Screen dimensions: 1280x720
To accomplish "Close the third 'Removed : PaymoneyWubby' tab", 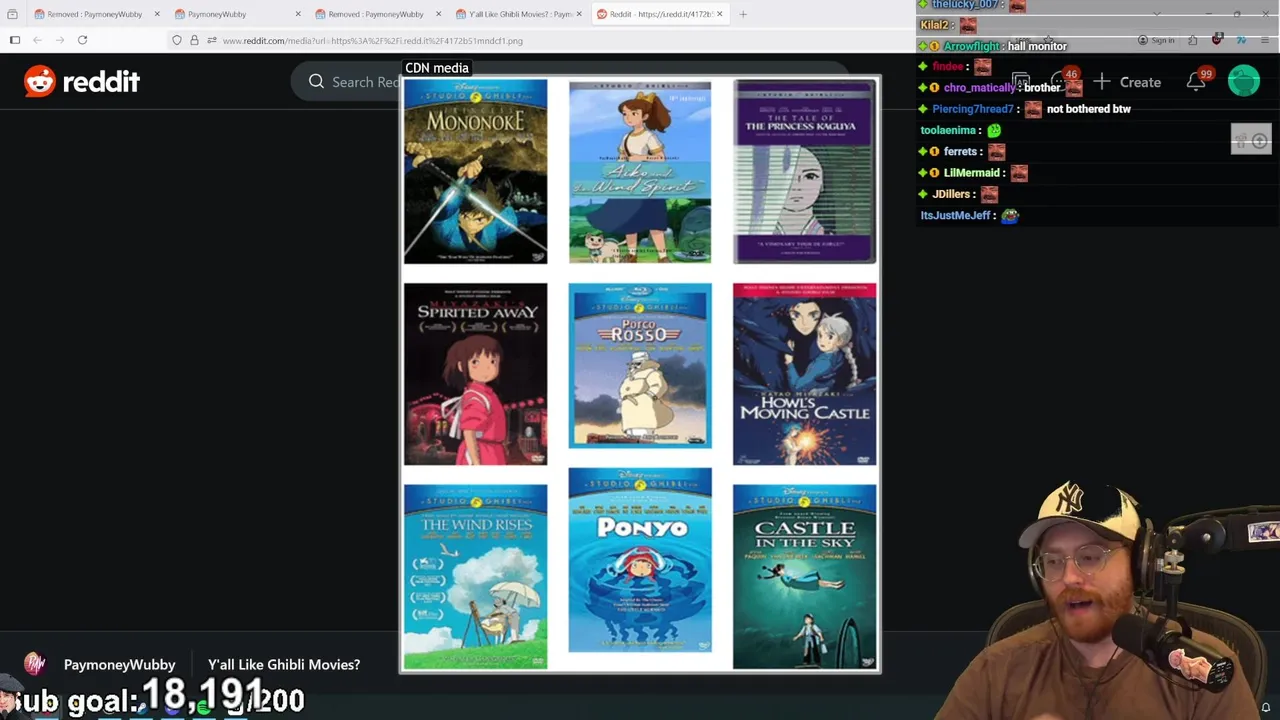I will (x=438, y=14).
